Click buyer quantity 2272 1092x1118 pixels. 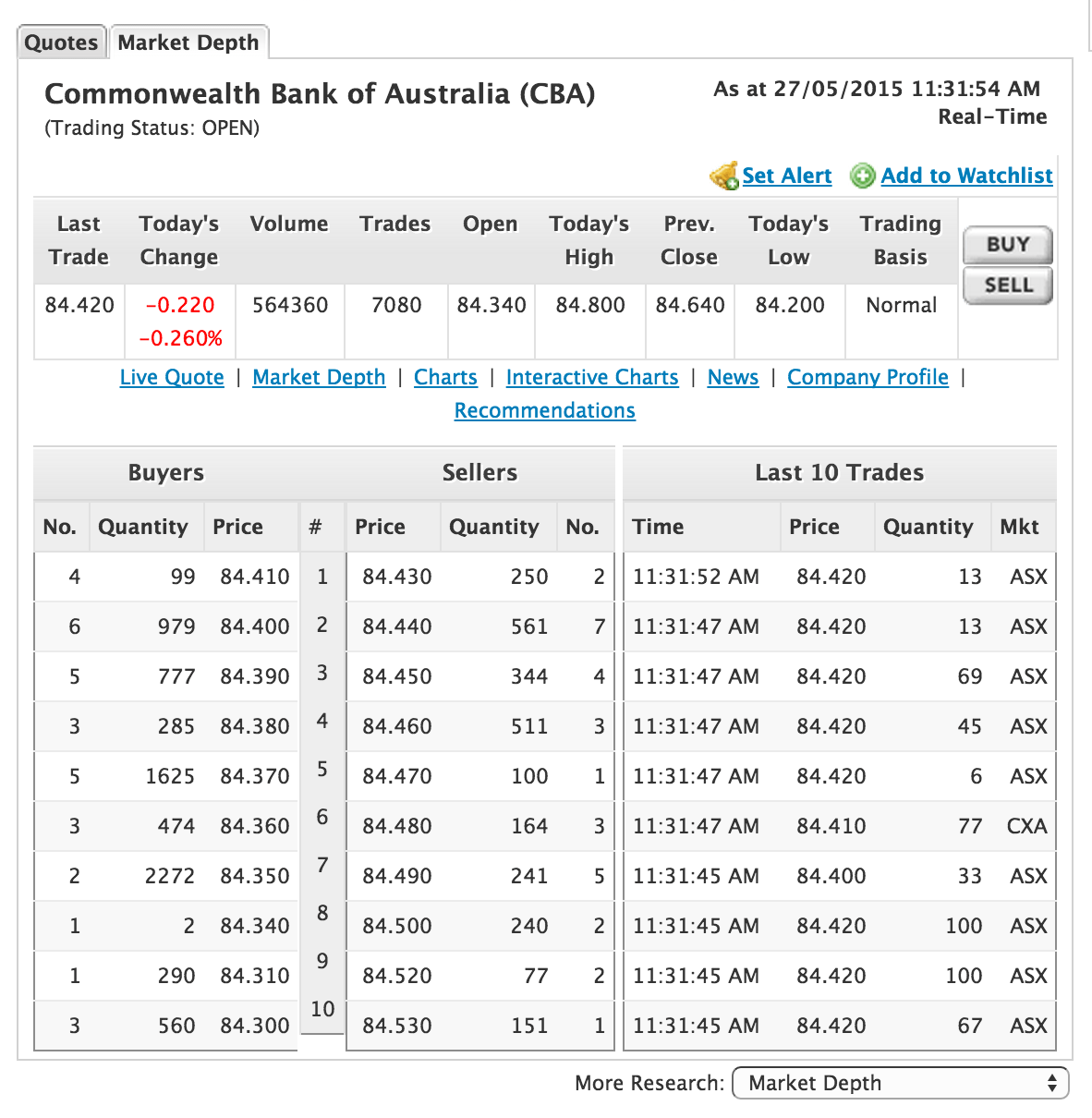click(x=170, y=876)
